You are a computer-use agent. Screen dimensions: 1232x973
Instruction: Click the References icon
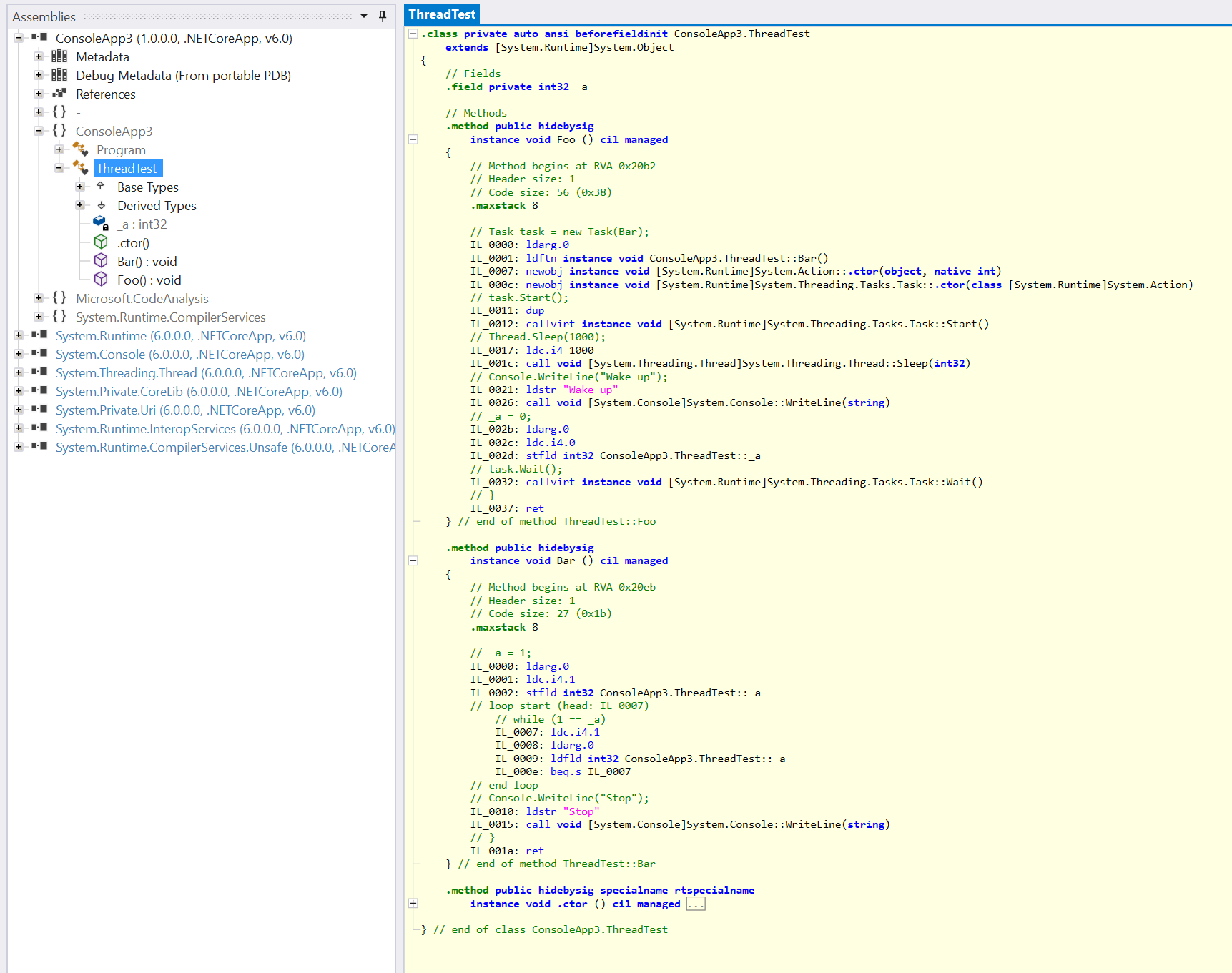click(x=59, y=94)
